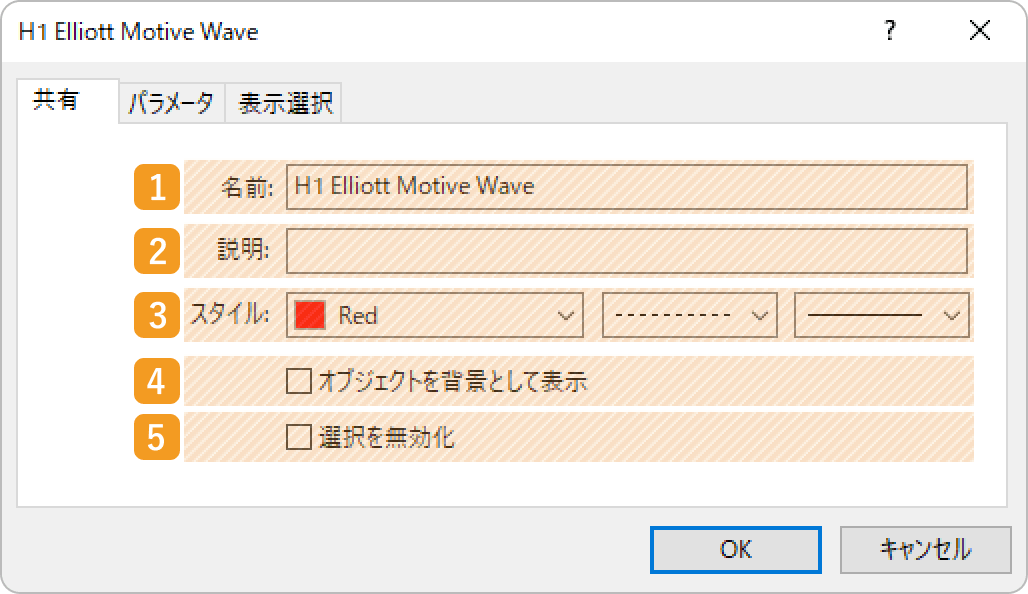The width and height of the screenshot is (1028, 594).
Task: Click the orange number 2 badge
Action: pyautogui.click(x=157, y=251)
